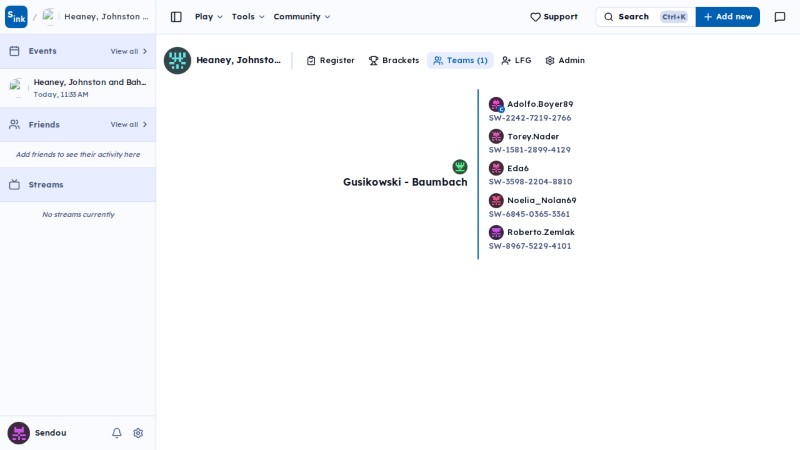Open Roberto.Zemlak profile
This screenshot has width=800, height=450.
click(x=541, y=232)
